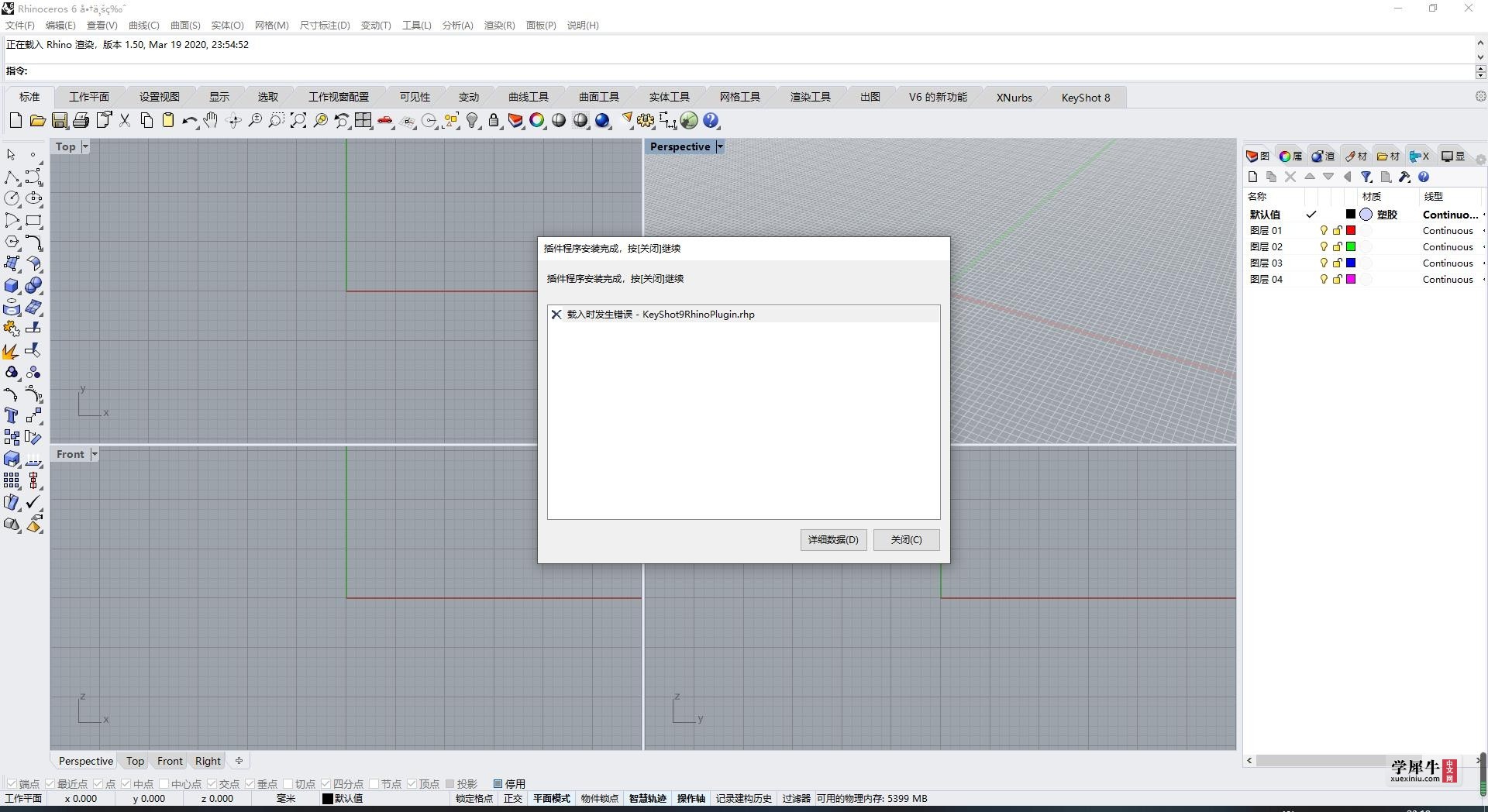Image resolution: width=1488 pixels, height=812 pixels.
Task: Select the Pan hand tool
Action: (x=211, y=120)
